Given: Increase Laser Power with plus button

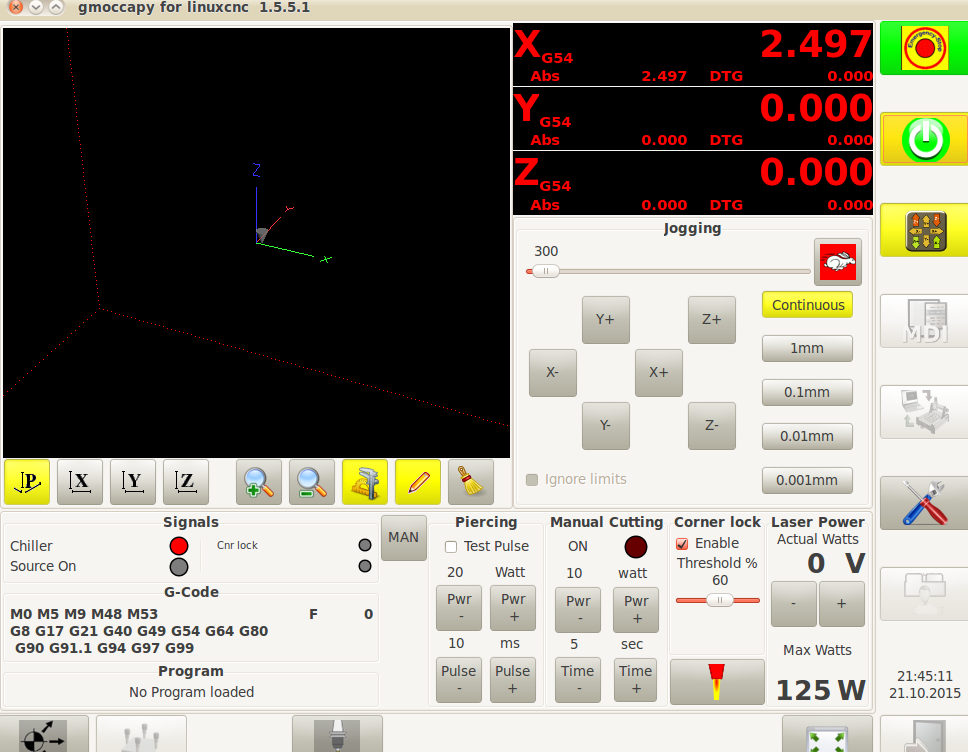Looking at the screenshot, I should point(841,604).
